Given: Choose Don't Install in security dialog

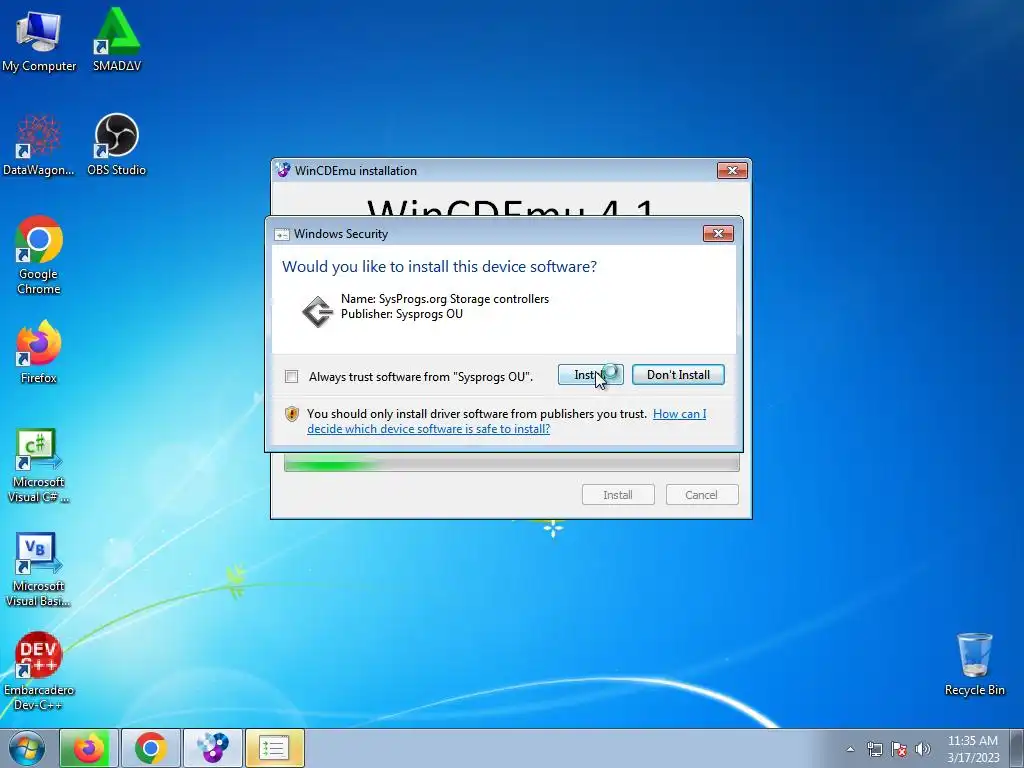Looking at the screenshot, I should tap(678, 375).
